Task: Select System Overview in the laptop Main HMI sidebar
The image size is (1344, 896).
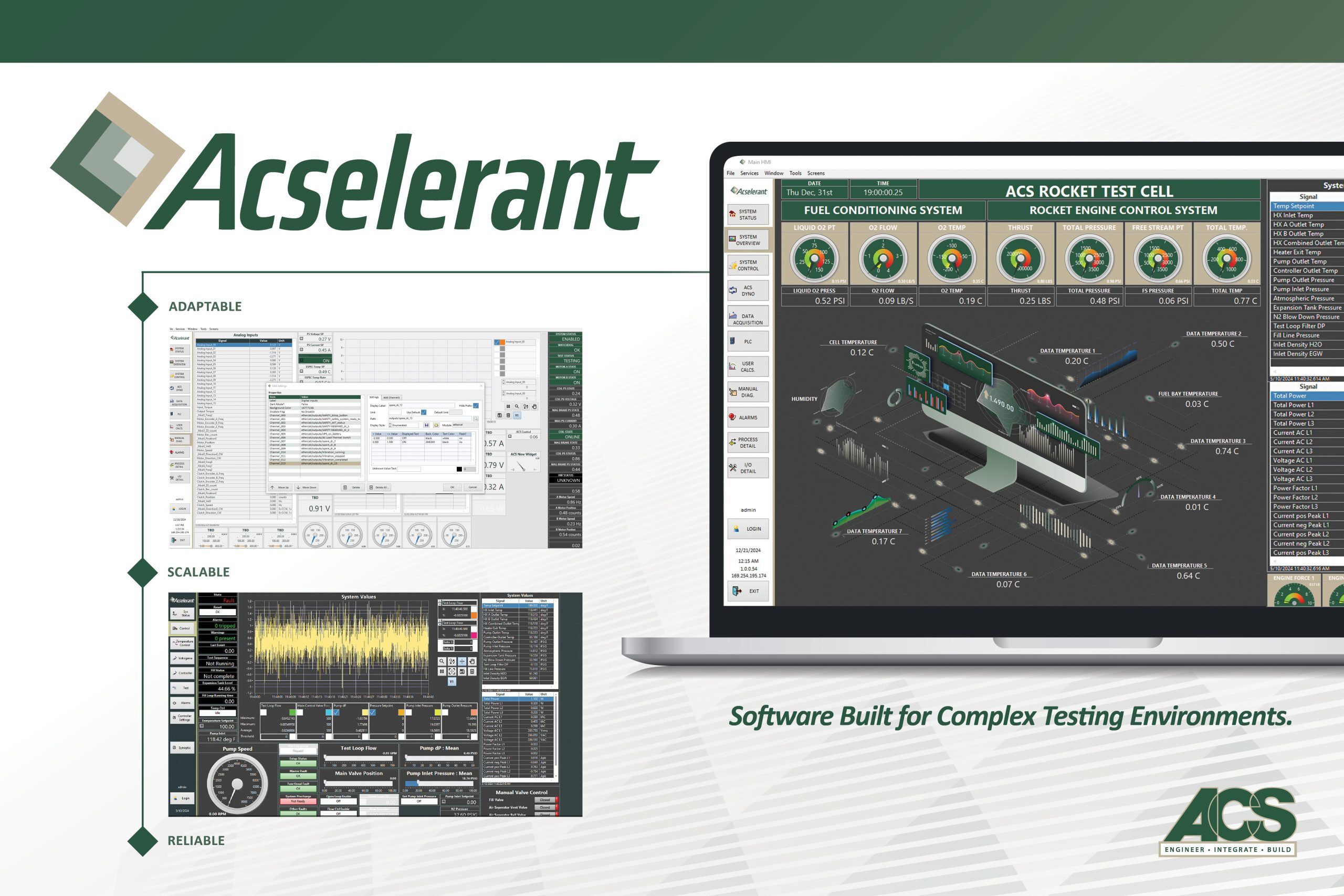Action: coord(748,240)
